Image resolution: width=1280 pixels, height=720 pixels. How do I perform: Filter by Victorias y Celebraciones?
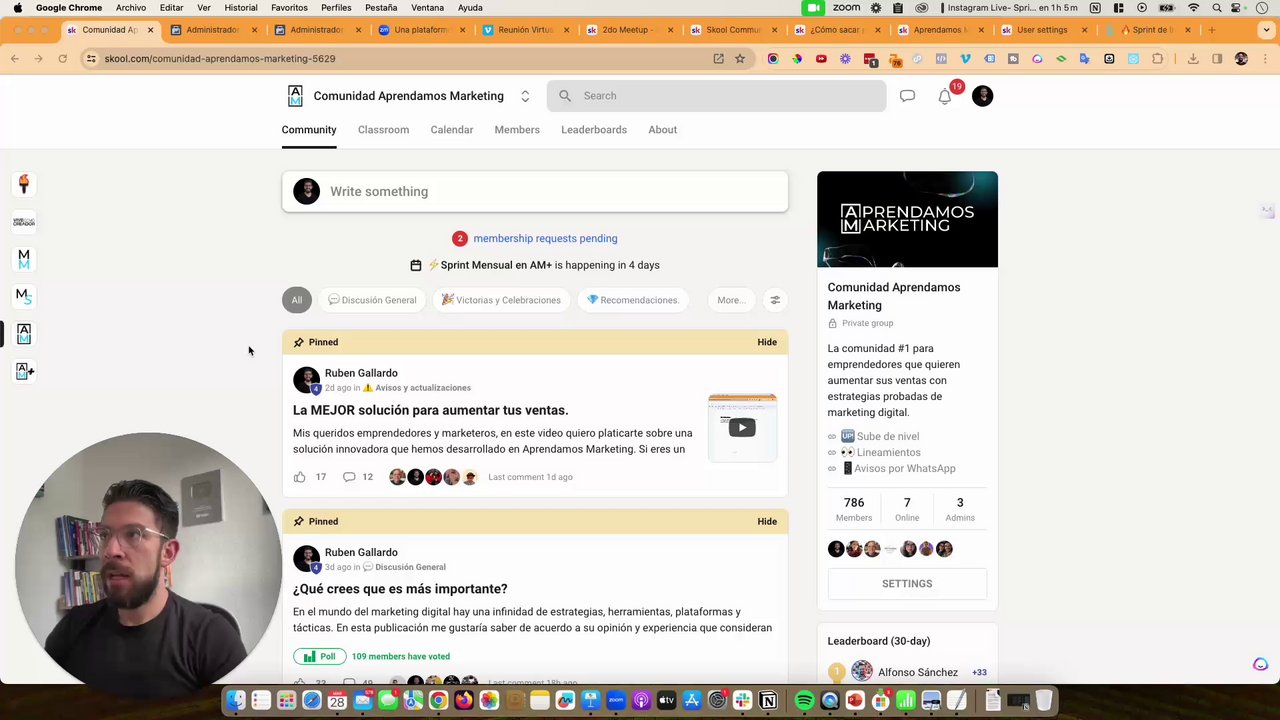pyautogui.click(x=501, y=300)
